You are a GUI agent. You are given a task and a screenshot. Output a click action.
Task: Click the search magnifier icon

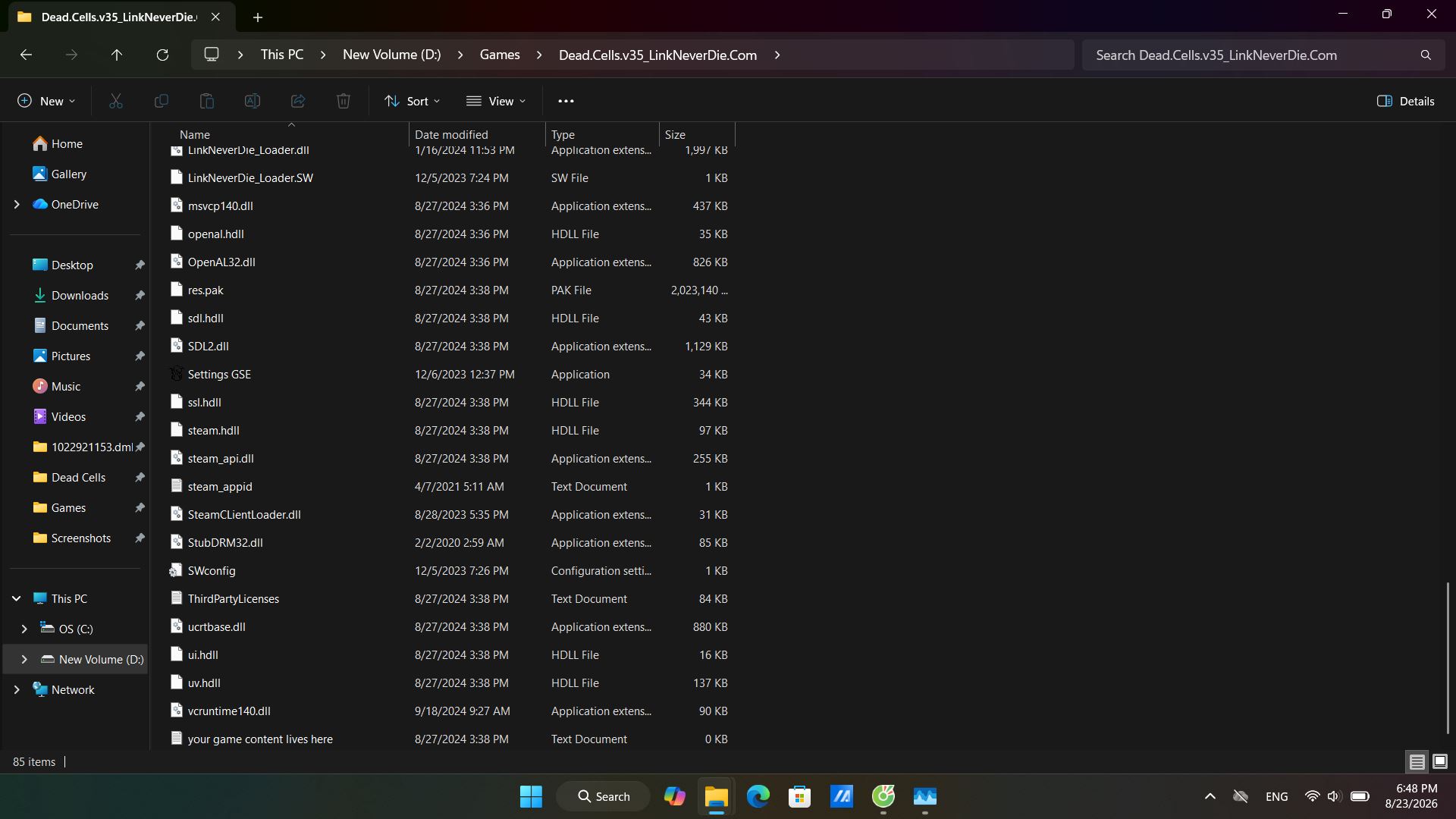1426,55
